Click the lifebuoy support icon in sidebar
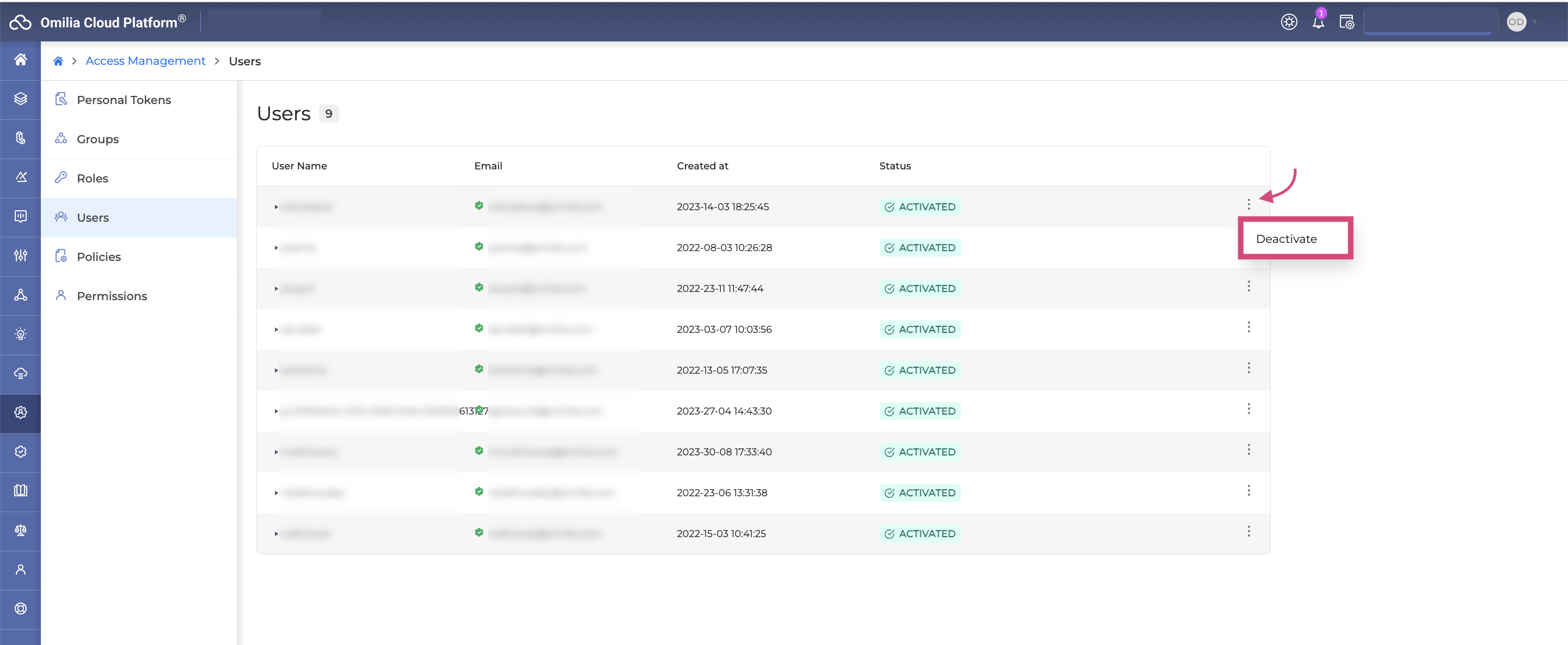 pos(20,609)
